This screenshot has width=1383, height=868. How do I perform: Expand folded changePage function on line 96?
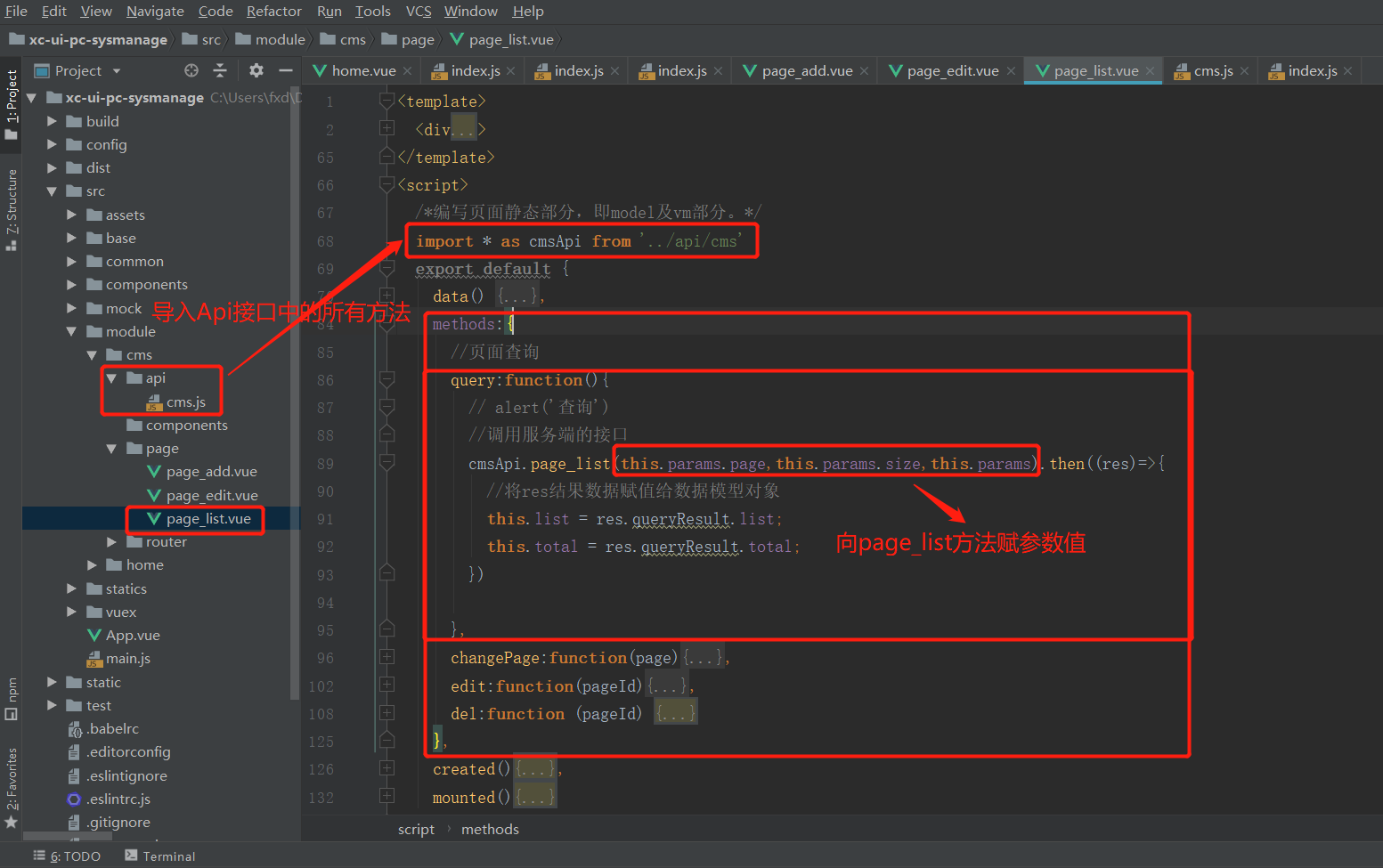[x=386, y=657]
